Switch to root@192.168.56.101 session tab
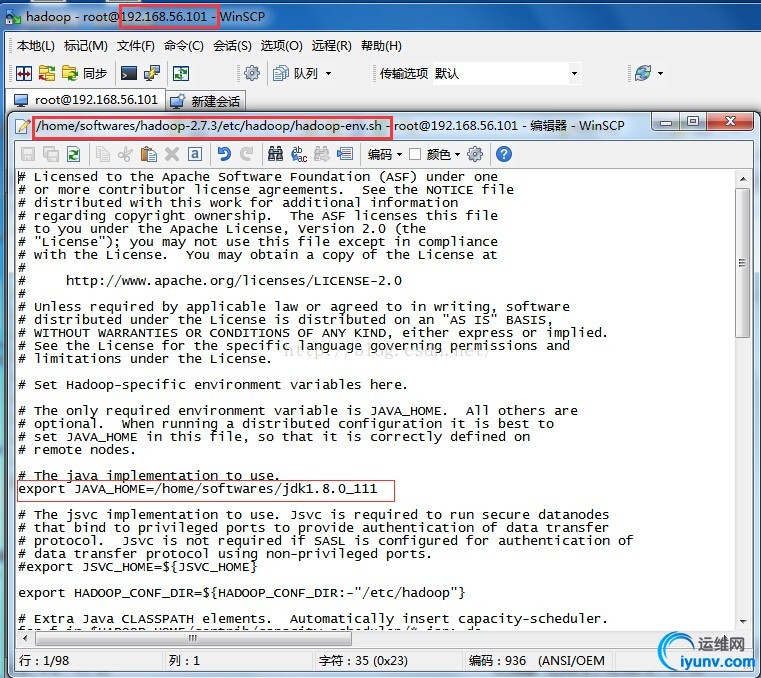 (x=86, y=100)
